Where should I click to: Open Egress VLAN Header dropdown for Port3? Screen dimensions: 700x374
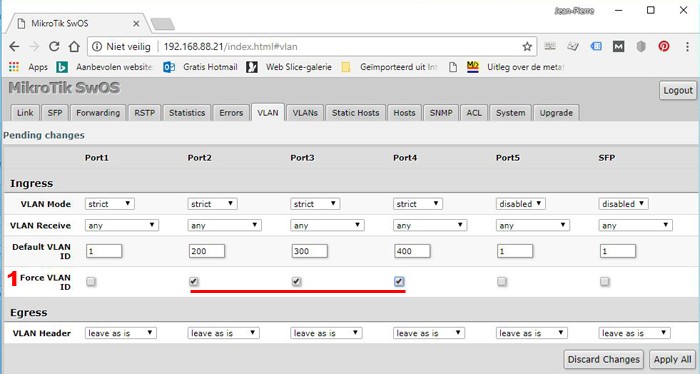click(326, 333)
